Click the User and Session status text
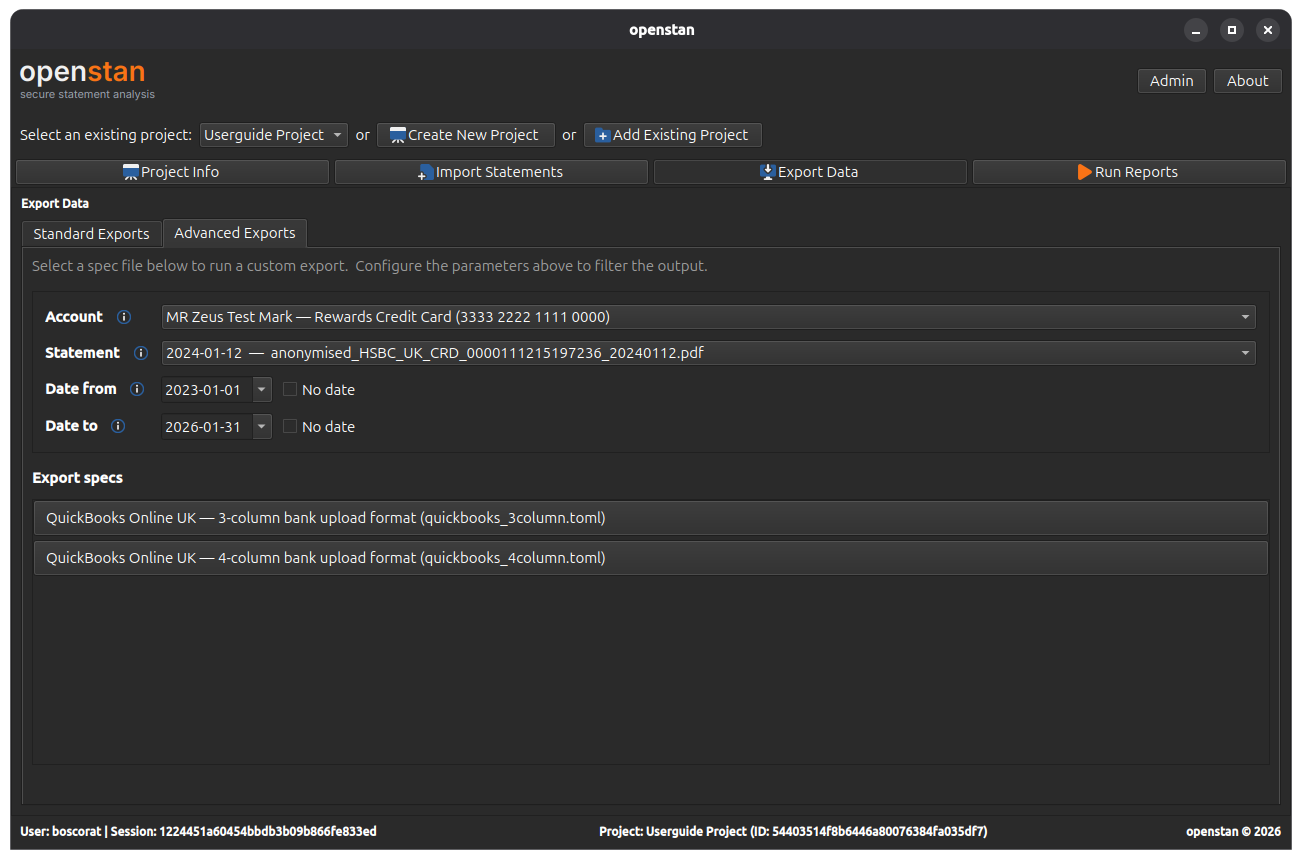Image resolution: width=1302 pixels, height=860 pixels. click(x=198, y=831)
